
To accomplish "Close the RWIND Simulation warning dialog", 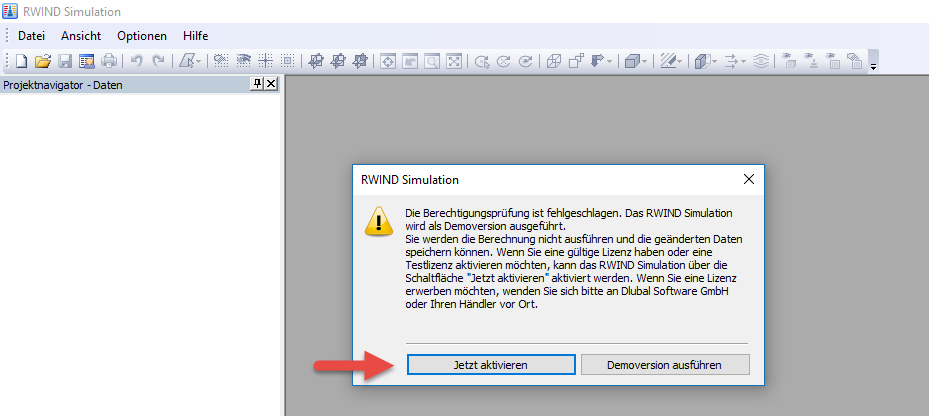I will point(749,179).
